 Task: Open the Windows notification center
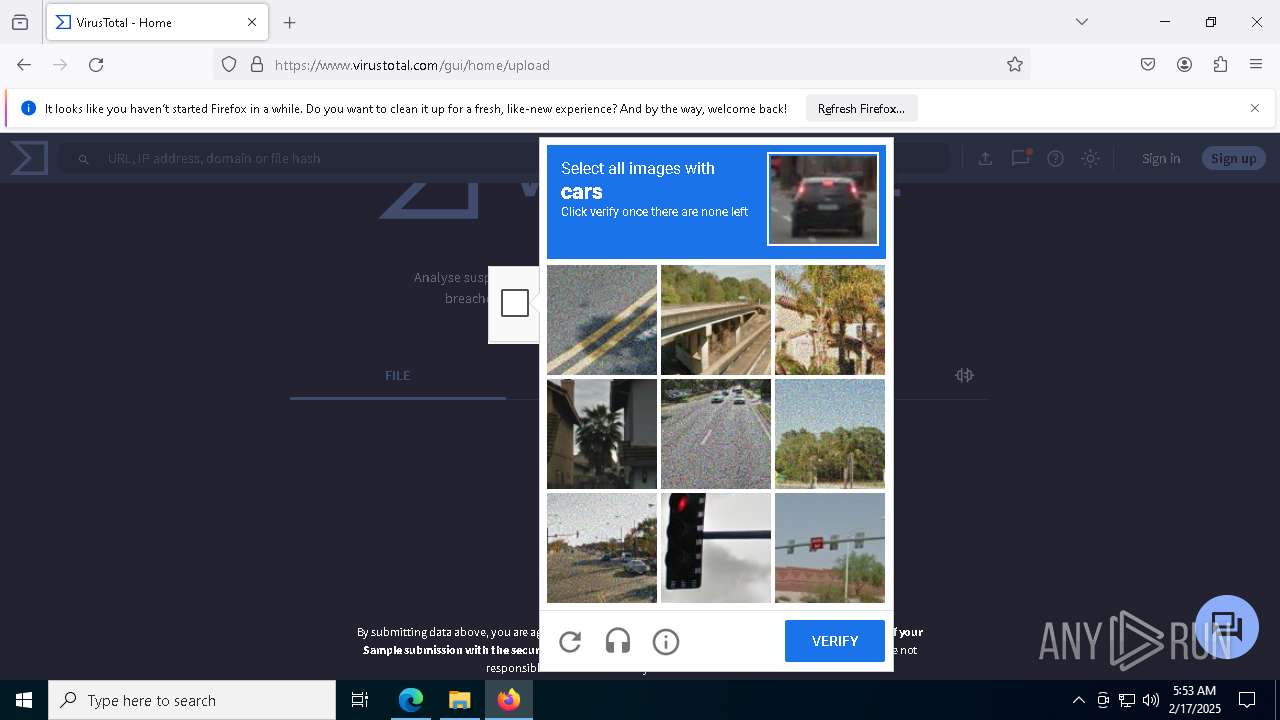click(x=1247, y=700)
